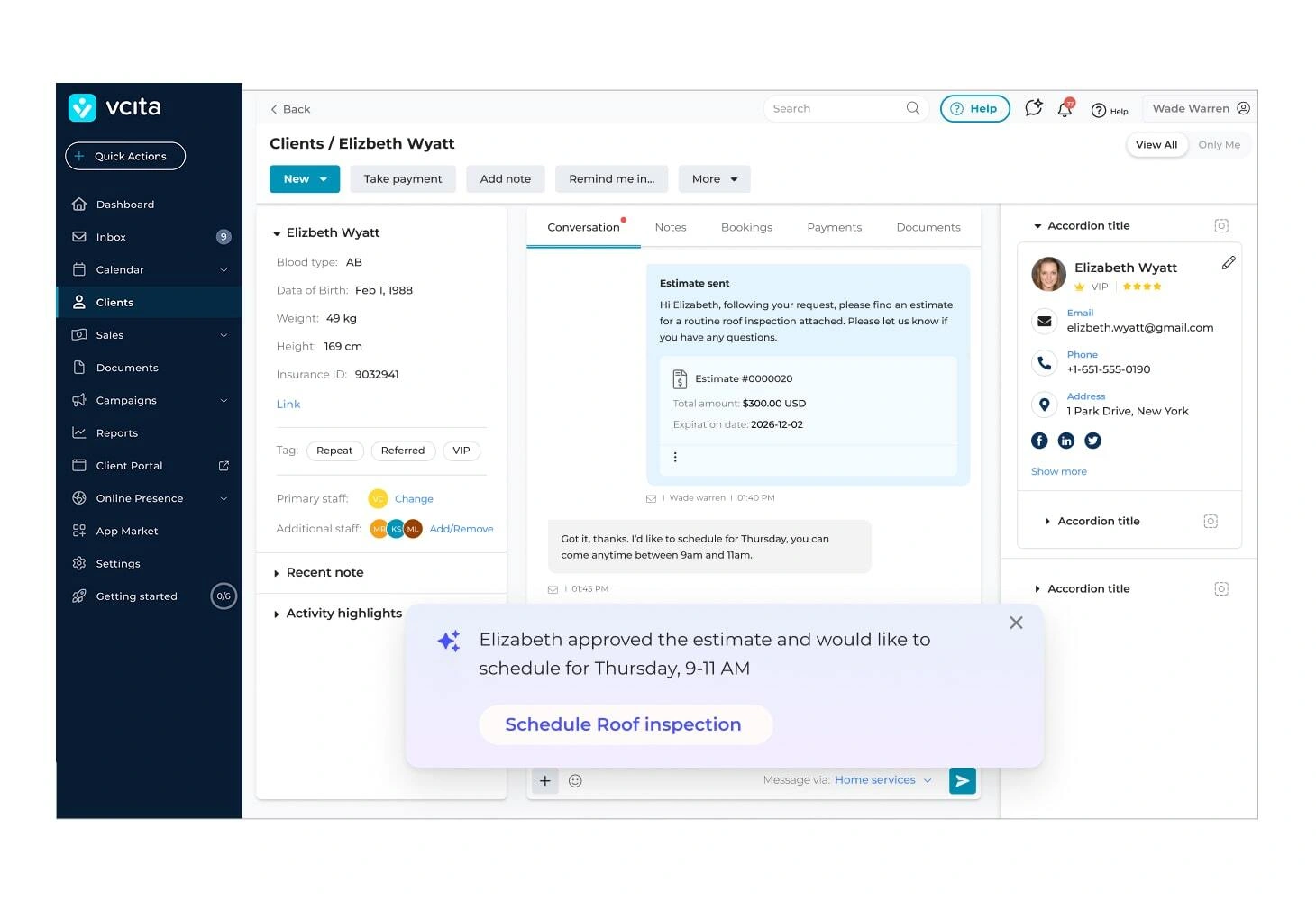Open the emoji picker in message box

575,780
